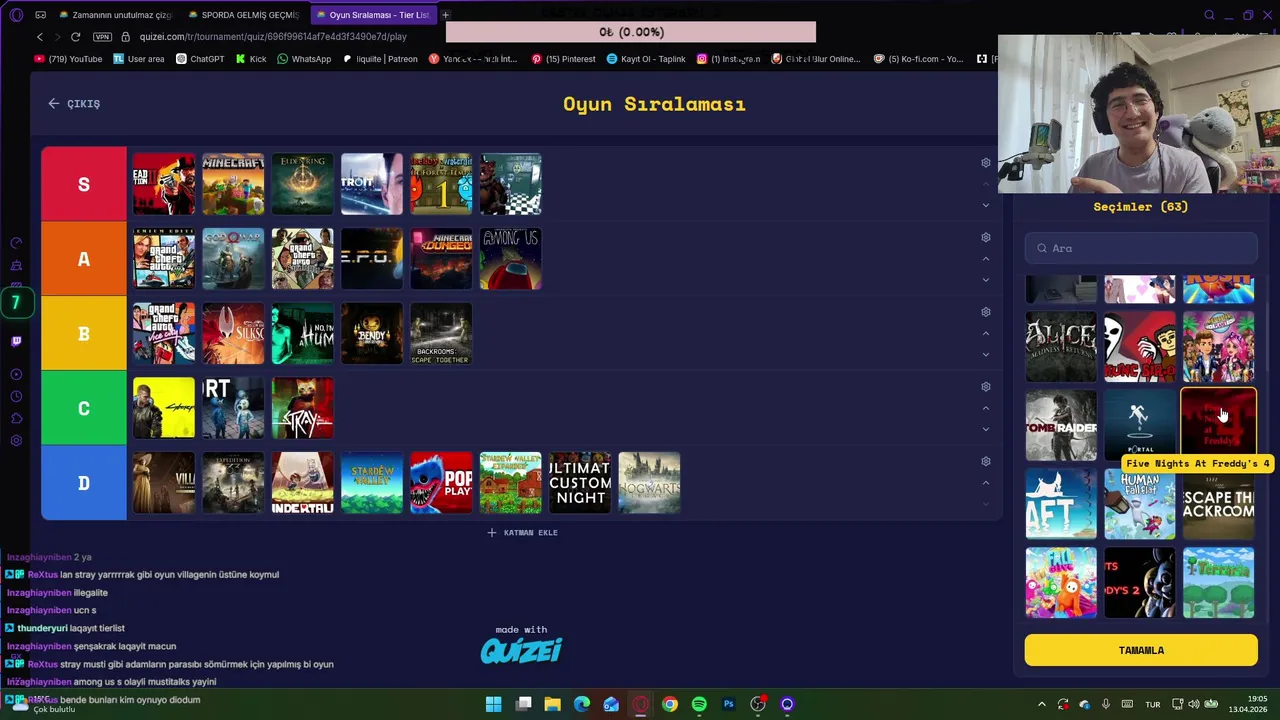
Task: Move A tier row up with chevron
Action: point(985,259)
